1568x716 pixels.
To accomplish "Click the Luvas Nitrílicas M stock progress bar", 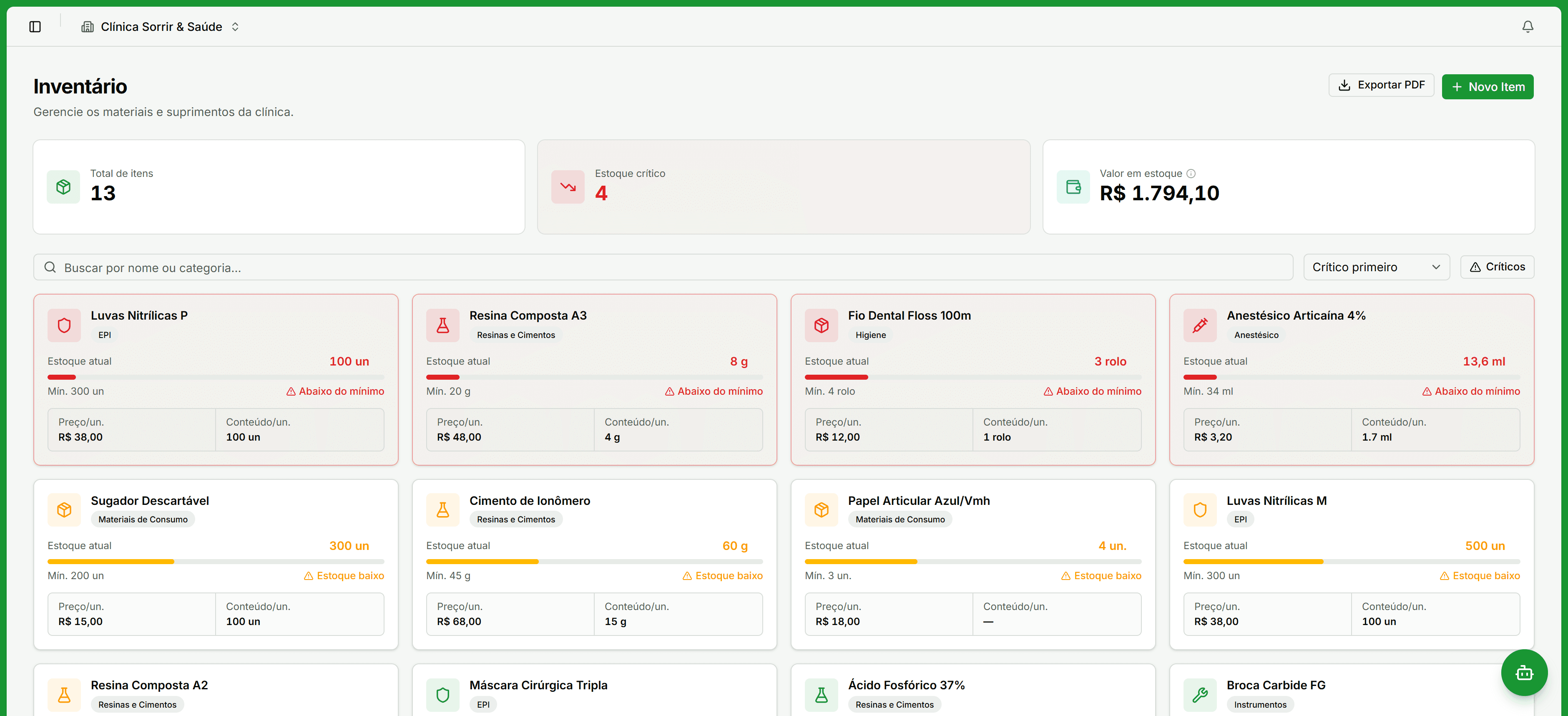I will tap(1351, 561).
